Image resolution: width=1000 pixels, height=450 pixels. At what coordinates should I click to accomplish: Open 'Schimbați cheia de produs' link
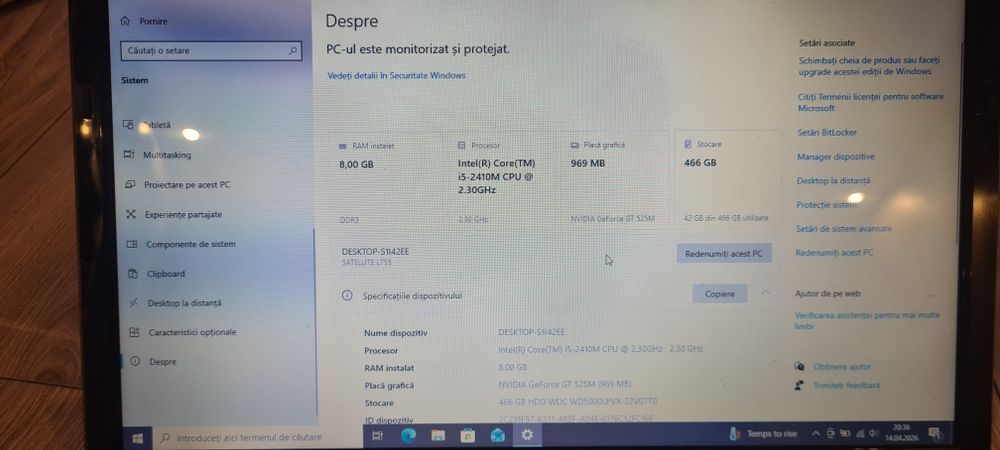click(x=869, y=66)
